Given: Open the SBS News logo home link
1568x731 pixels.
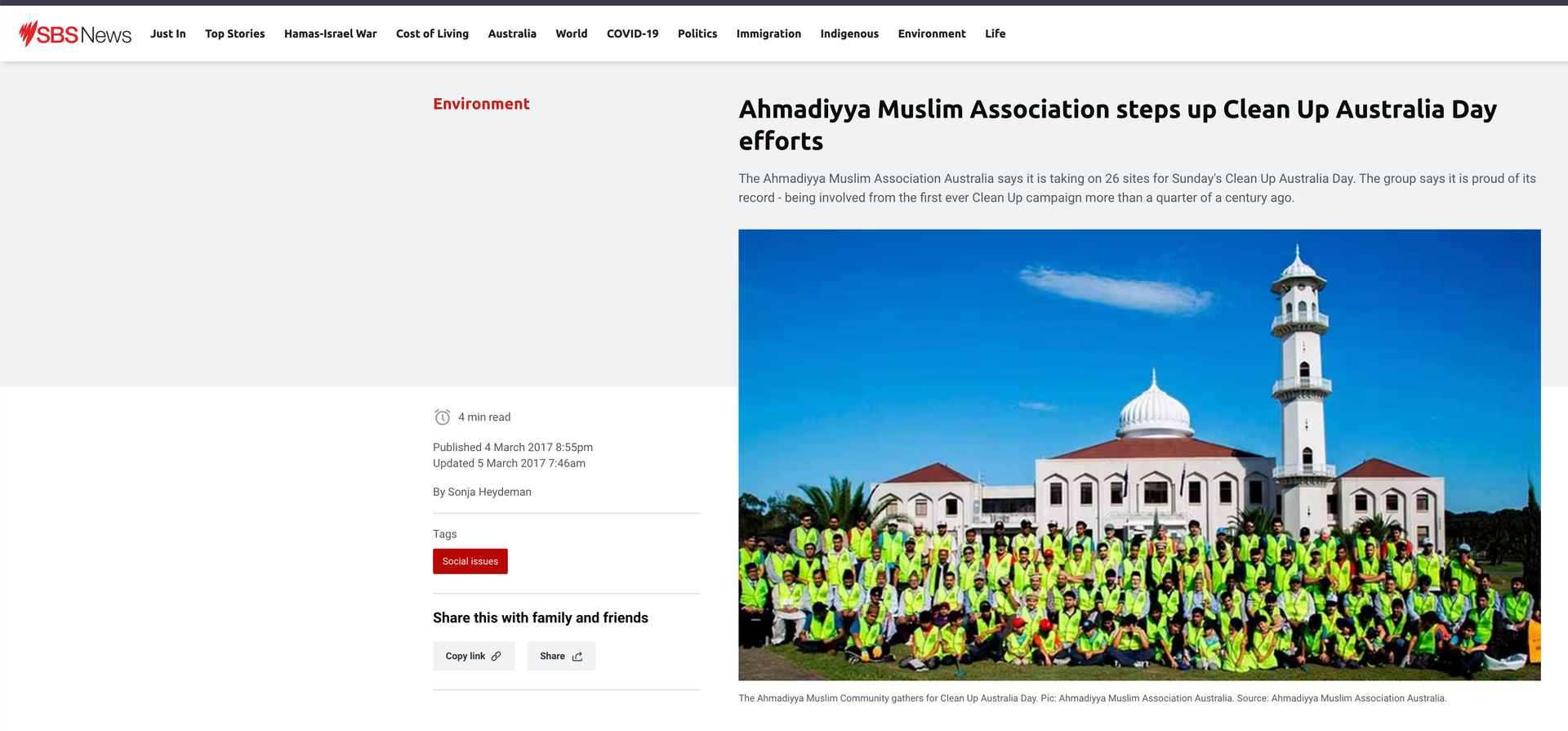Looking at the screenshot, I should (x=75, y=33).
